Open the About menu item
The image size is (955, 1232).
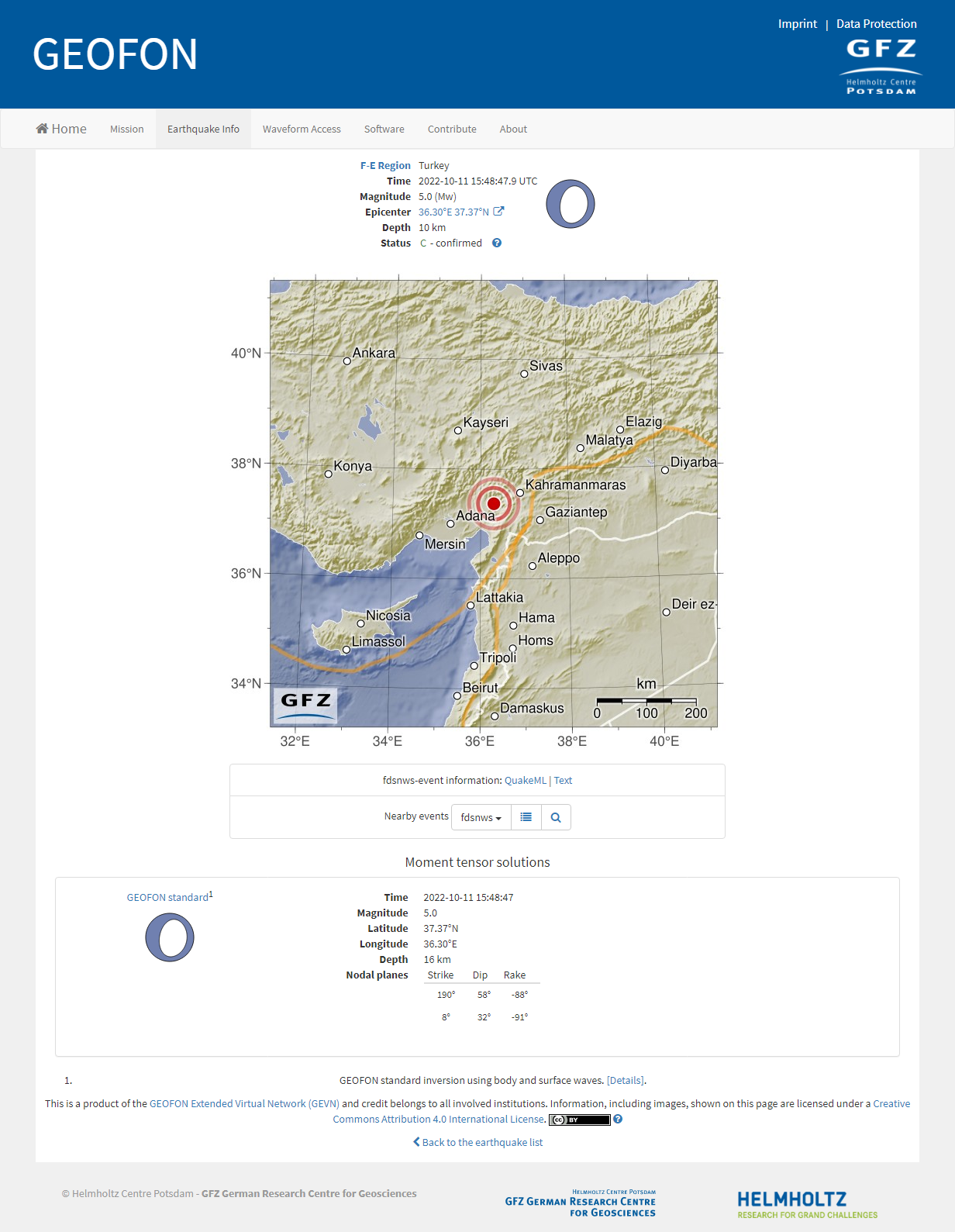[x=513, y=129]
